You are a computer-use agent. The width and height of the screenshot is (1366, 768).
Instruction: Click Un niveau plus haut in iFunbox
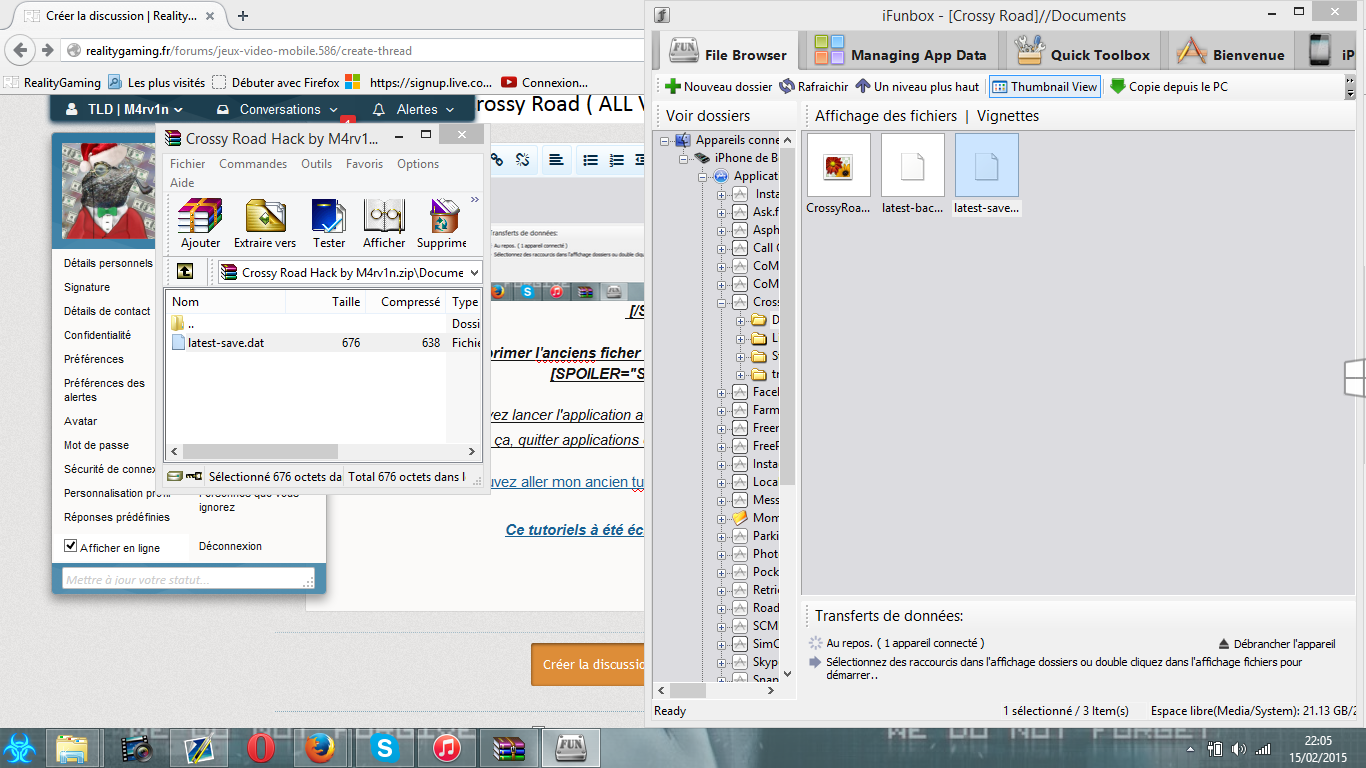tap(917, 87)
